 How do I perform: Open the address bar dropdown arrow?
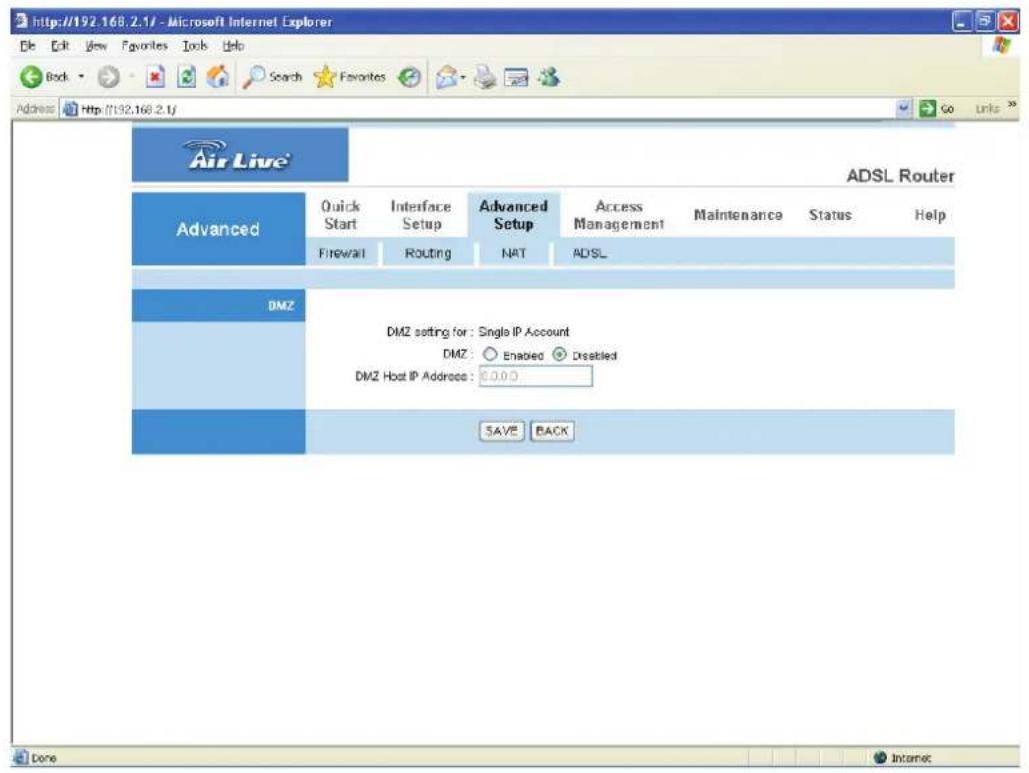click(x=905, y=108)
